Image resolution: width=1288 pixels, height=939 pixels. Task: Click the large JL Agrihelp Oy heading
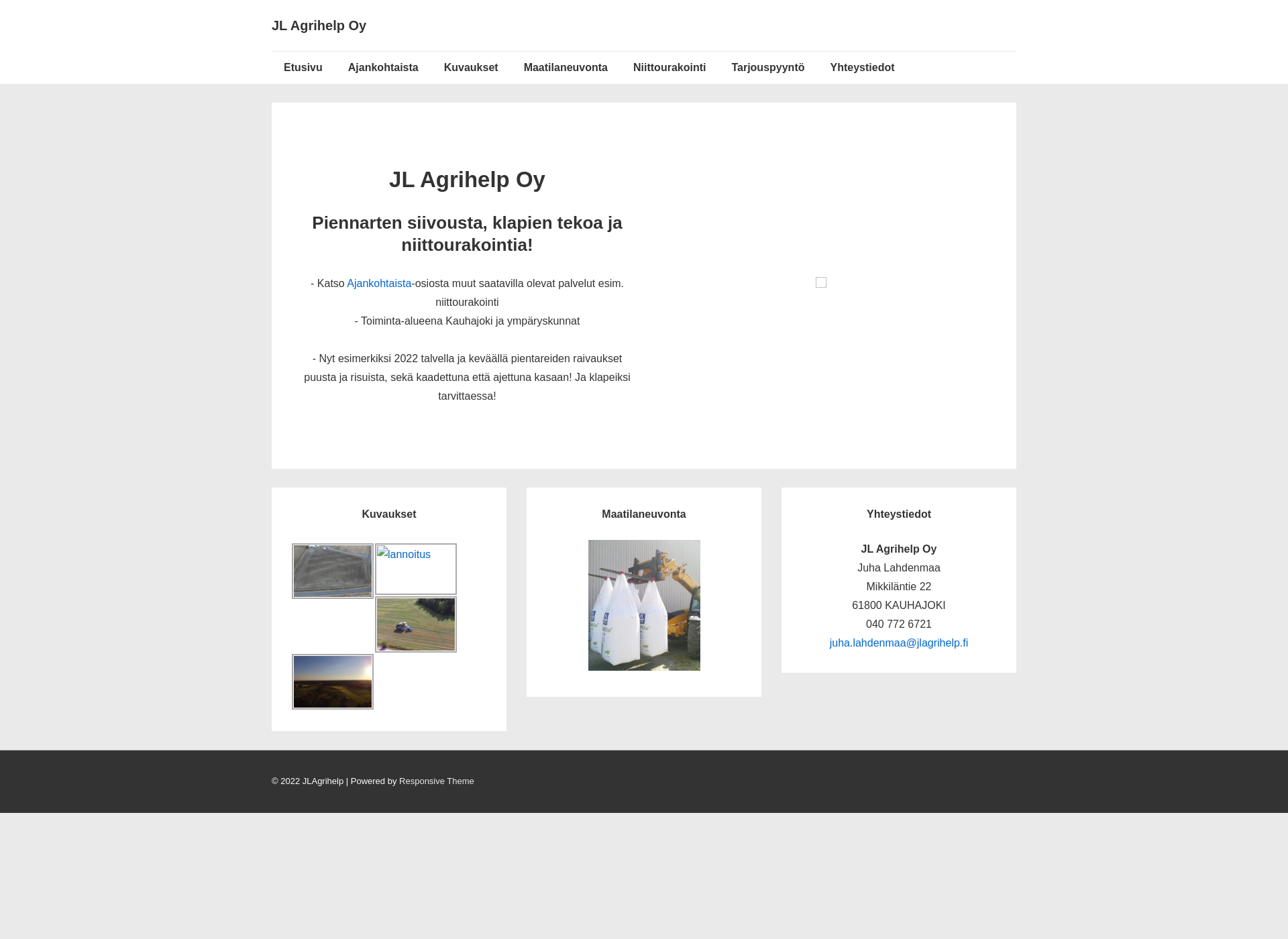coord(467,180)
